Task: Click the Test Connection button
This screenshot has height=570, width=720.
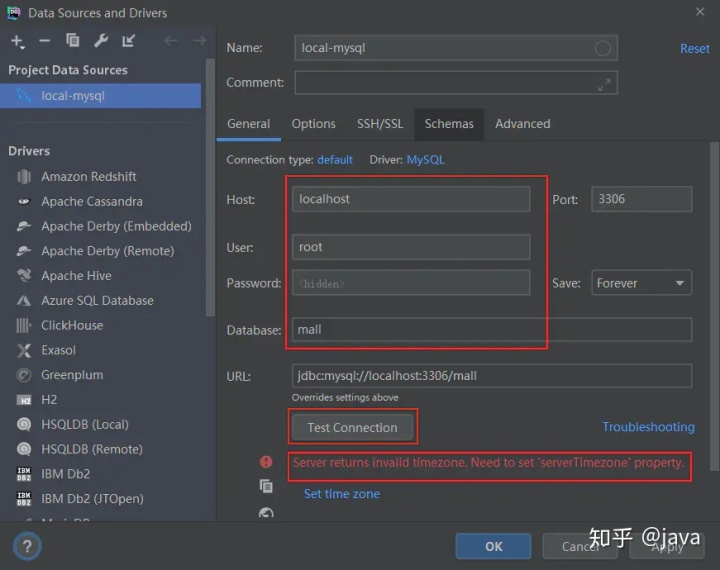Action: pyautogui.click(x=353, y=428)
